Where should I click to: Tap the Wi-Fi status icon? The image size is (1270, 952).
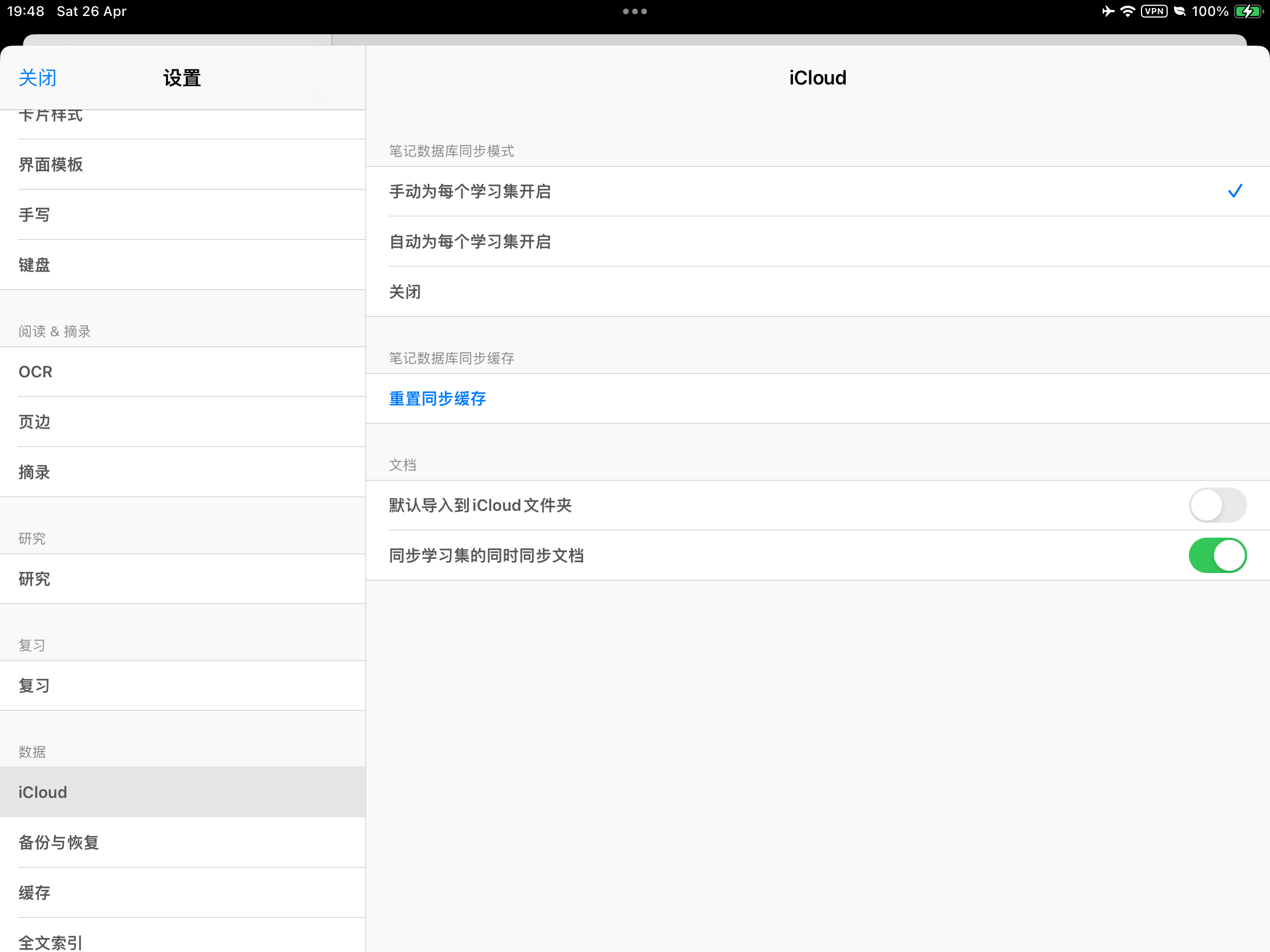point(1128,11)
